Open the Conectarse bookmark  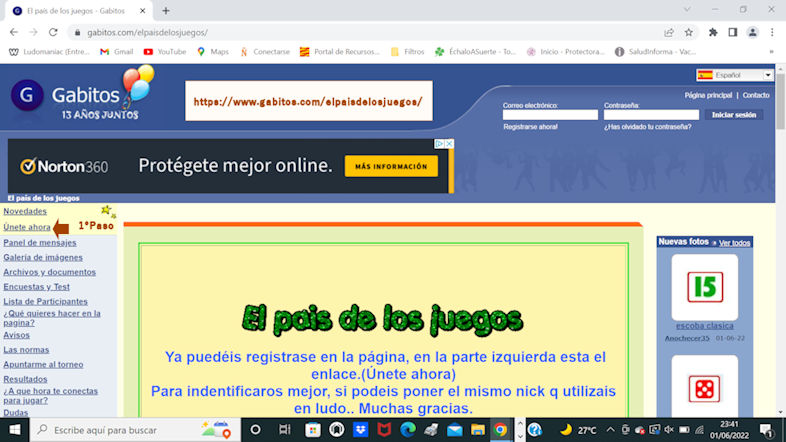pos(265,52)
